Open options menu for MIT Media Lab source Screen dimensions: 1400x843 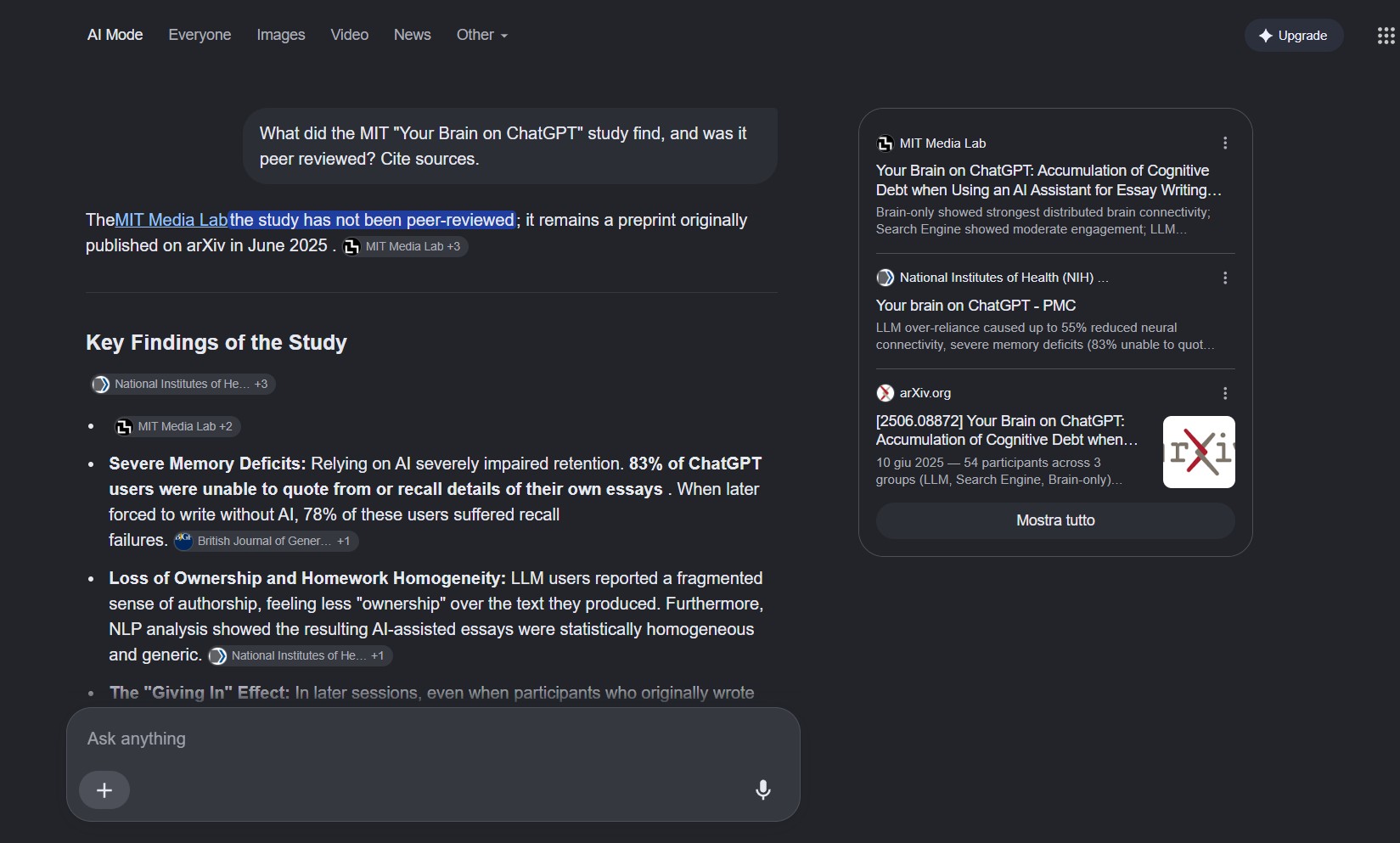[1225, 143]
